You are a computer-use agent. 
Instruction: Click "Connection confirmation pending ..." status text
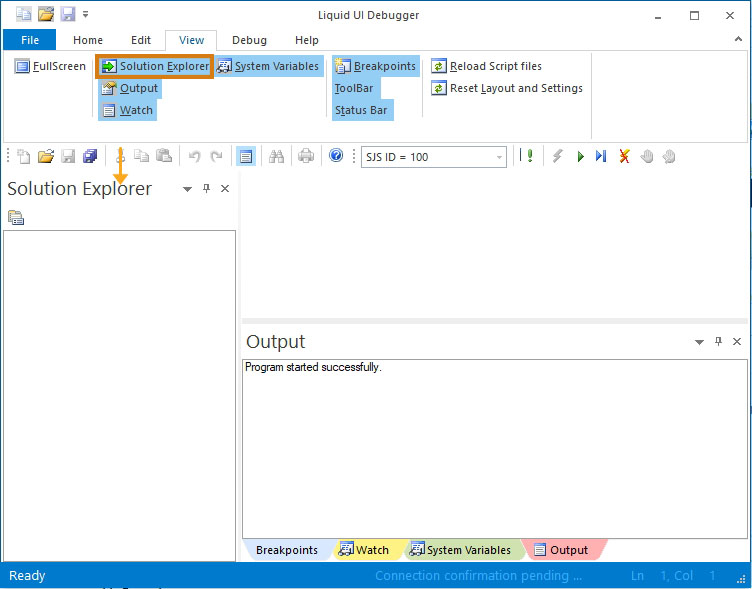[x=478, y=575]
